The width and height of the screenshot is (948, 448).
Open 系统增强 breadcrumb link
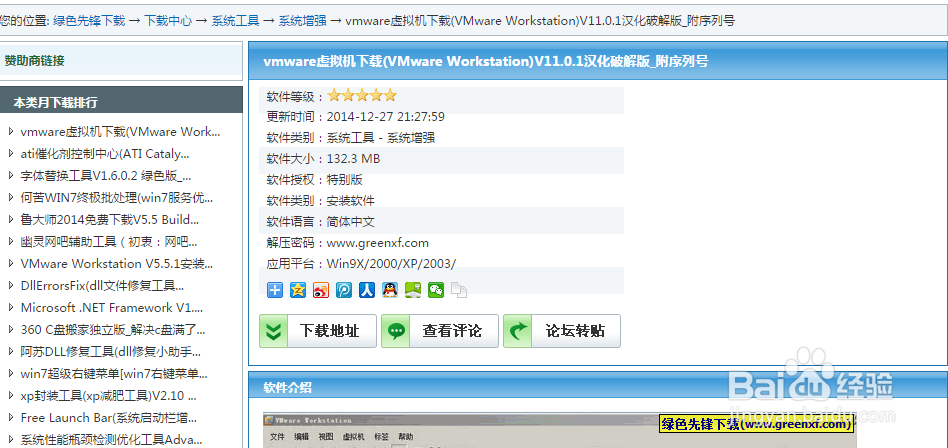pos(302,21)
